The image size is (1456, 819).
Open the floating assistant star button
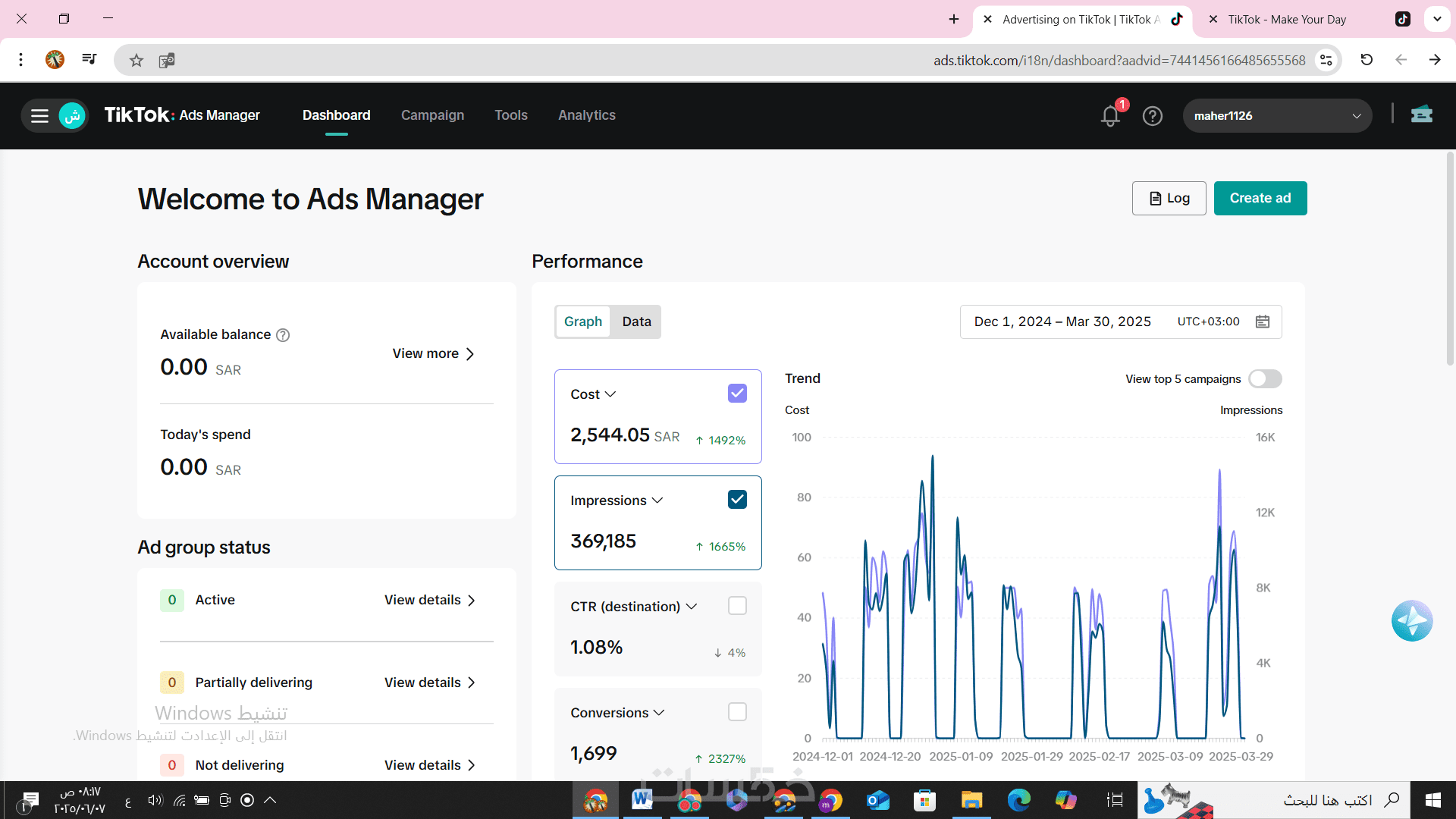pyautogui.click(x=1411, y=621)
